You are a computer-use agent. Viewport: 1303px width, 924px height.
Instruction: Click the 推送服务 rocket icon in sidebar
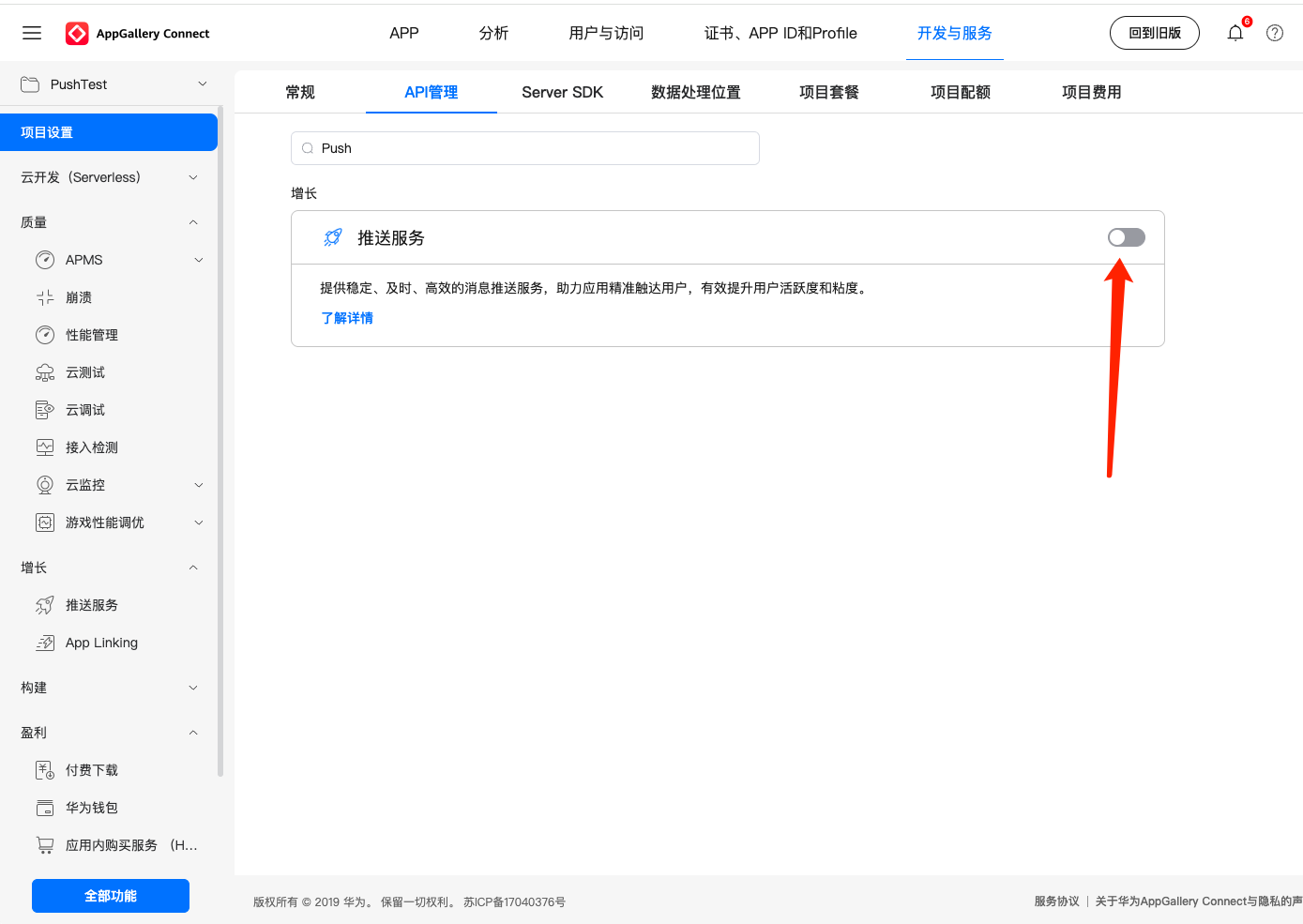point(45,605)
